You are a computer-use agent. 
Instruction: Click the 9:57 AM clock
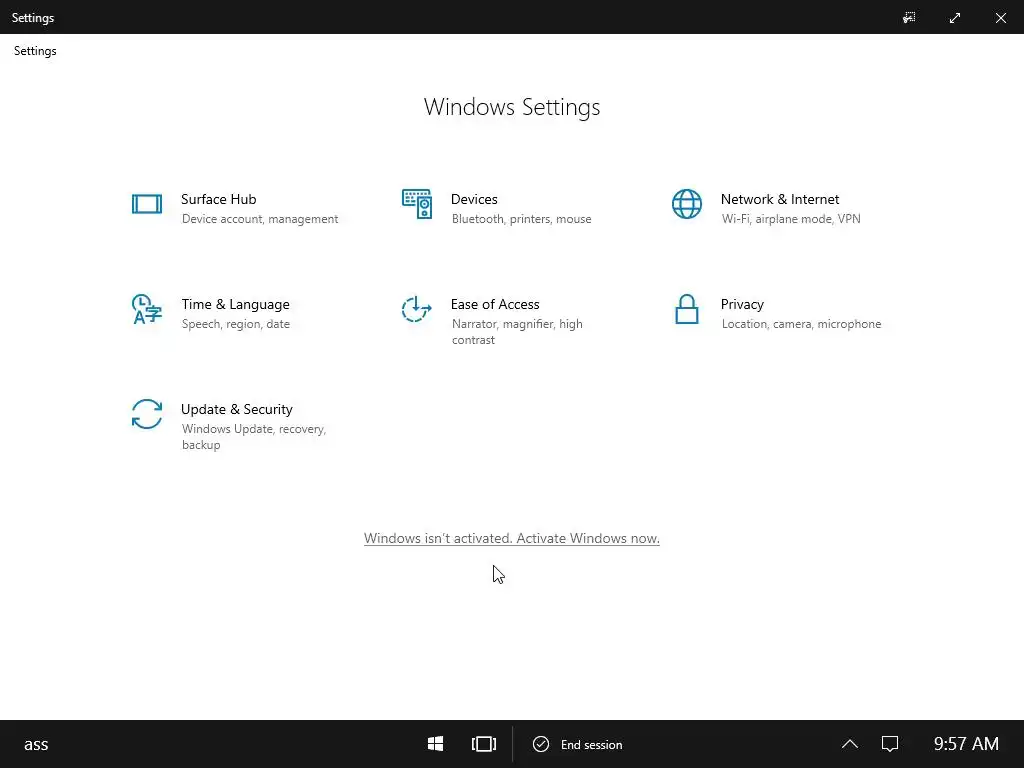pyautogui.click(x=966, y=744)
